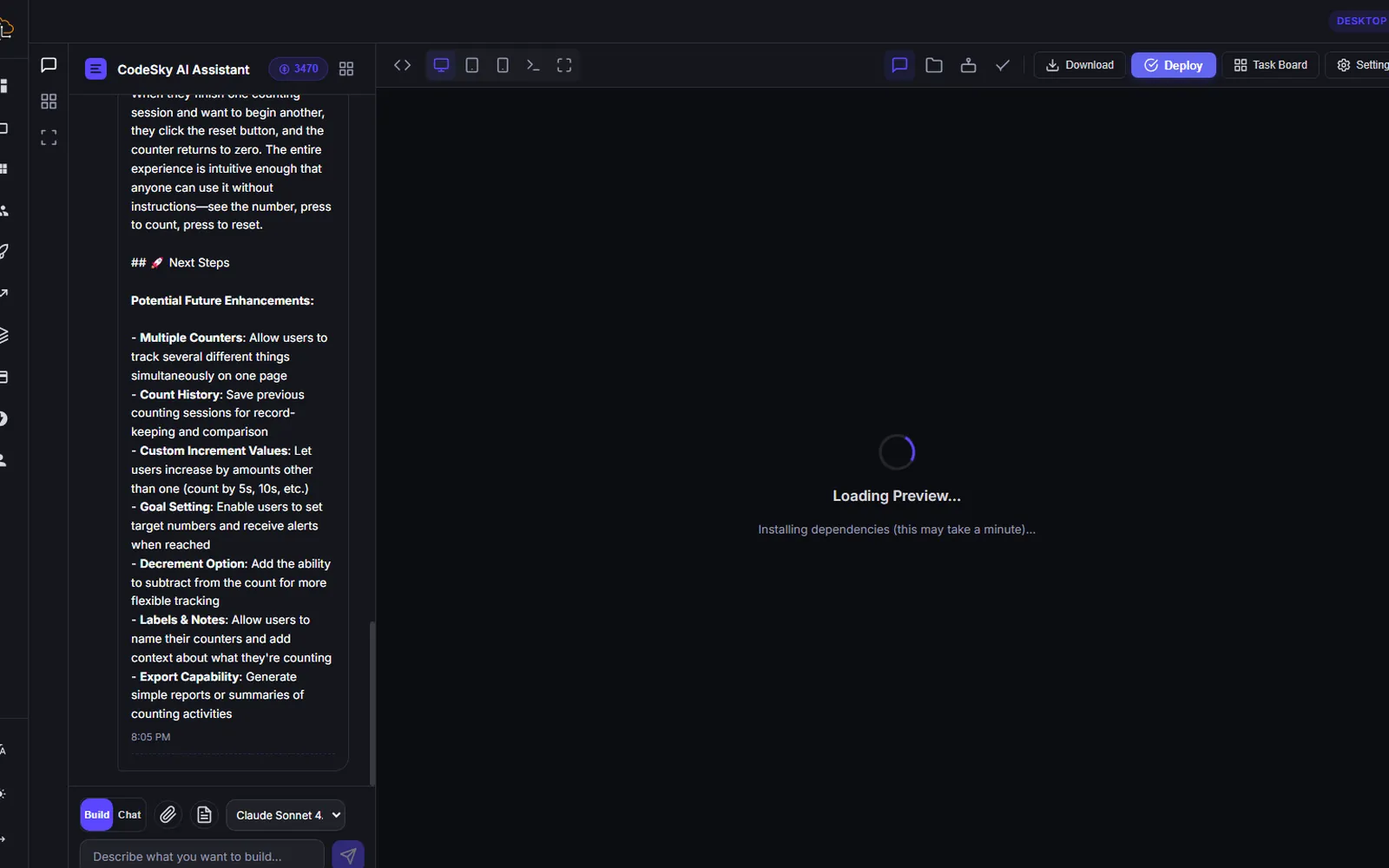This screenshot has width=1389, height=868.
Task: Click the 'Multiple Counters' text
Action: point(191,338)
